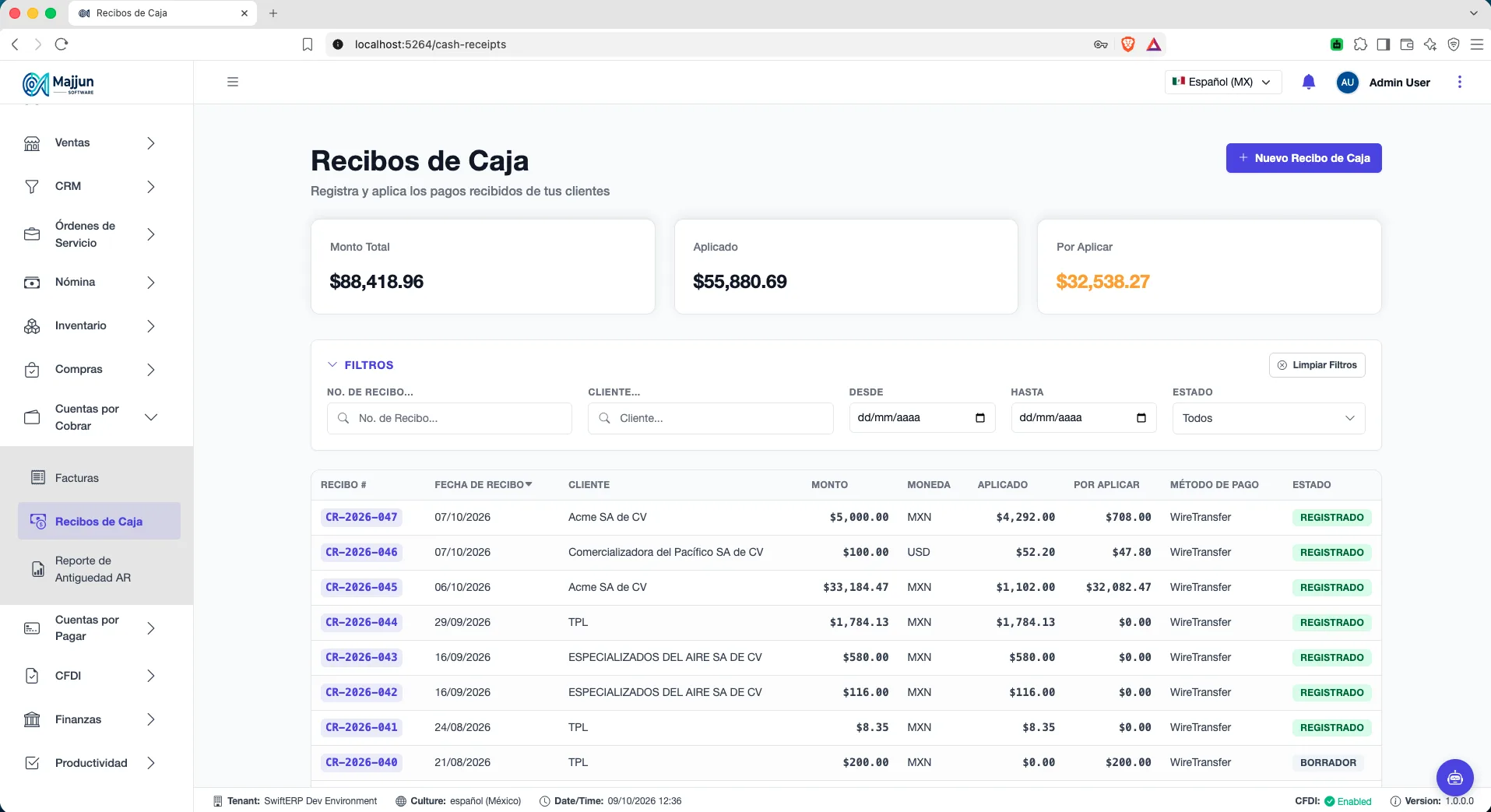Click the Inventario boxes icon

click(32, 326)
